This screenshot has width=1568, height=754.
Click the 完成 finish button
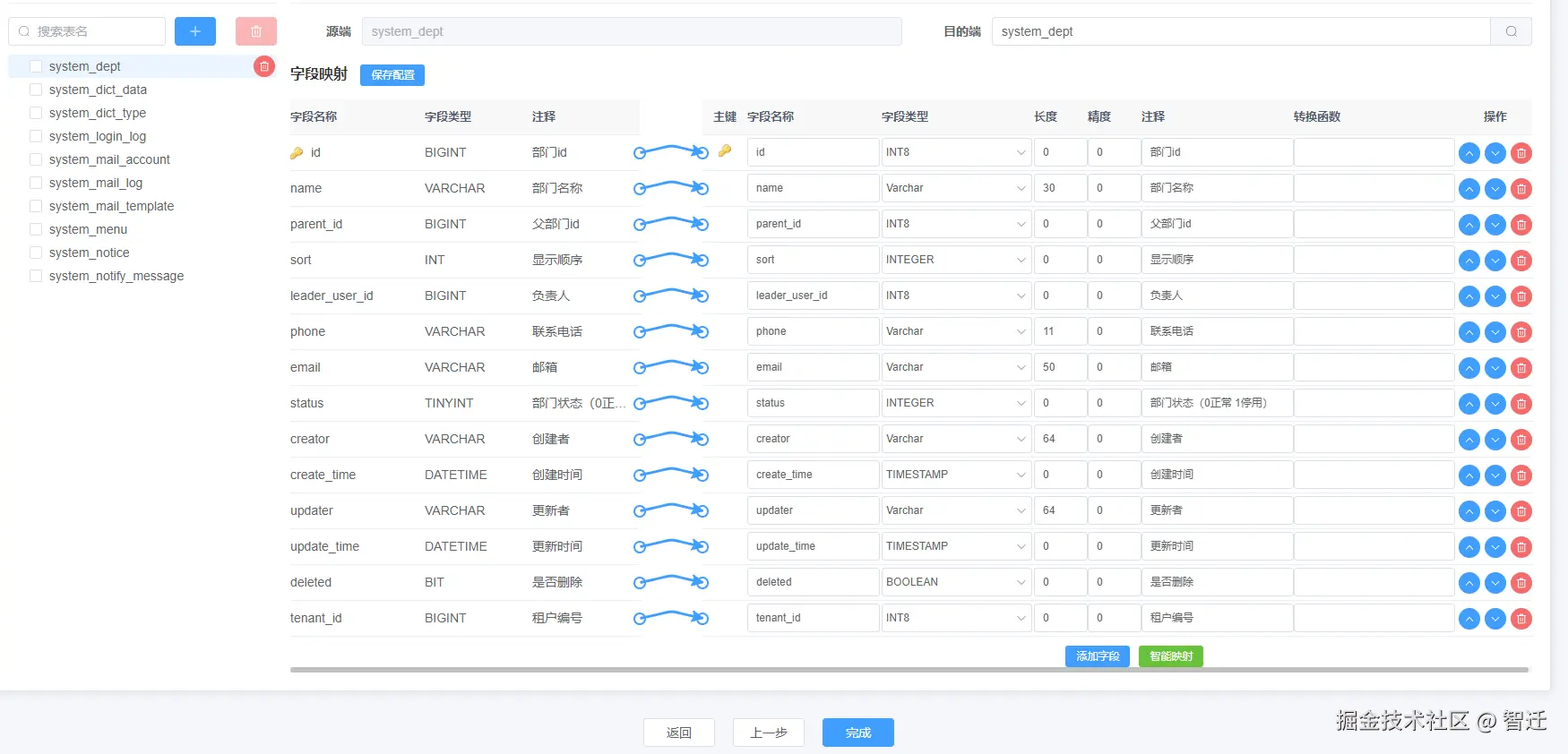tap(858, 733)
